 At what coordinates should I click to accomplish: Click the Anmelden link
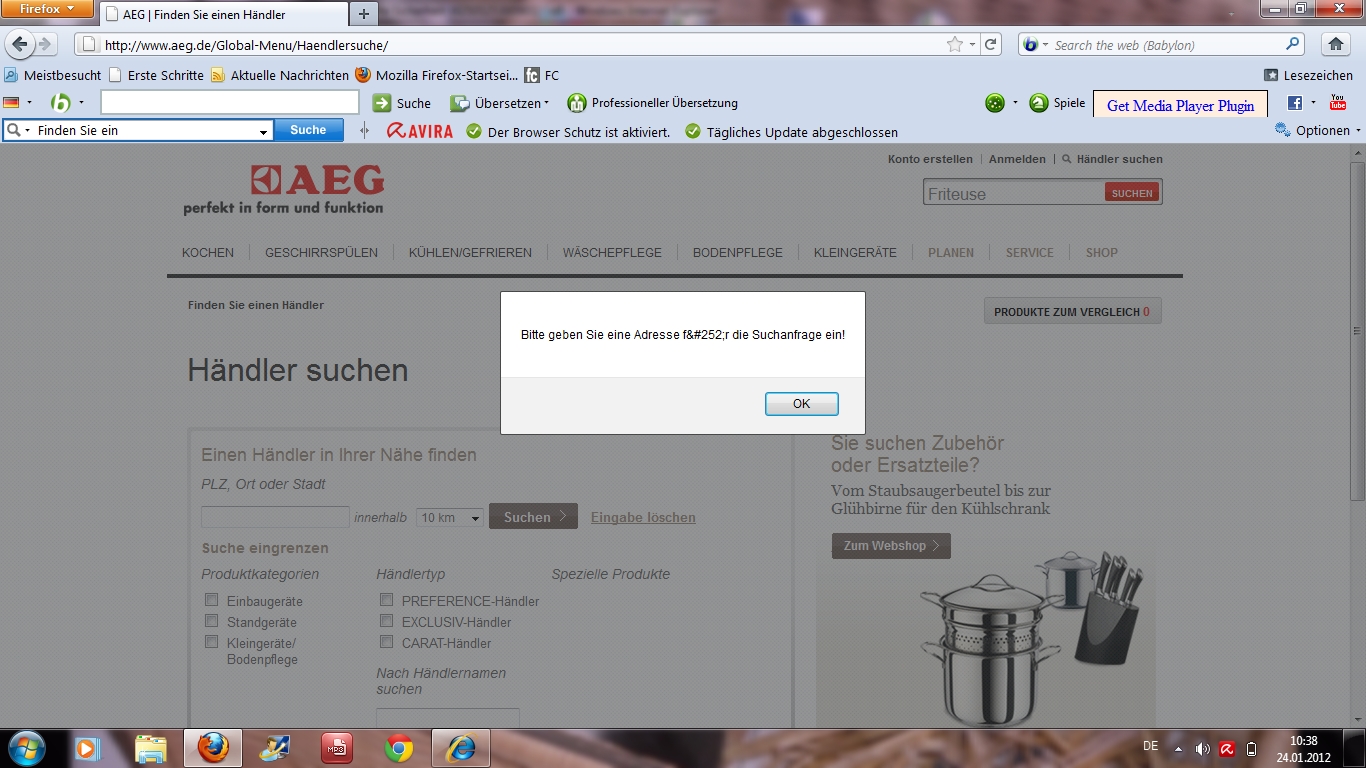pyautogui.click(x=1017, y=159)
